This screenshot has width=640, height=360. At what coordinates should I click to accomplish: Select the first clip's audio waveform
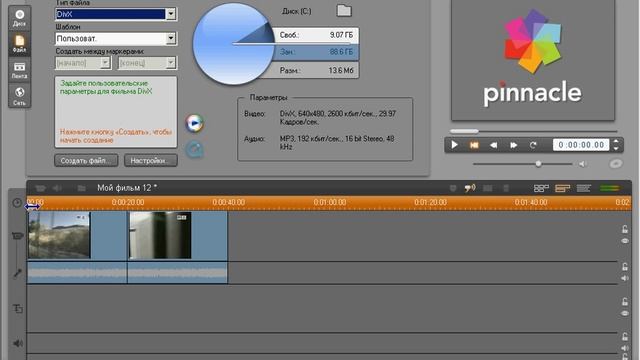(77, 272)
